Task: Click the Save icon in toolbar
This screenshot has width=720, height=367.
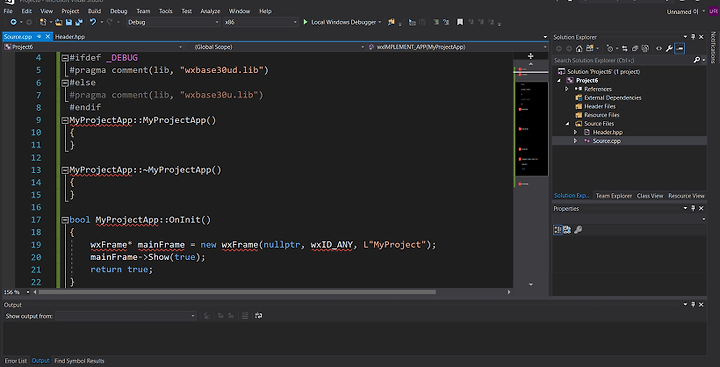Action: [68, 22]
